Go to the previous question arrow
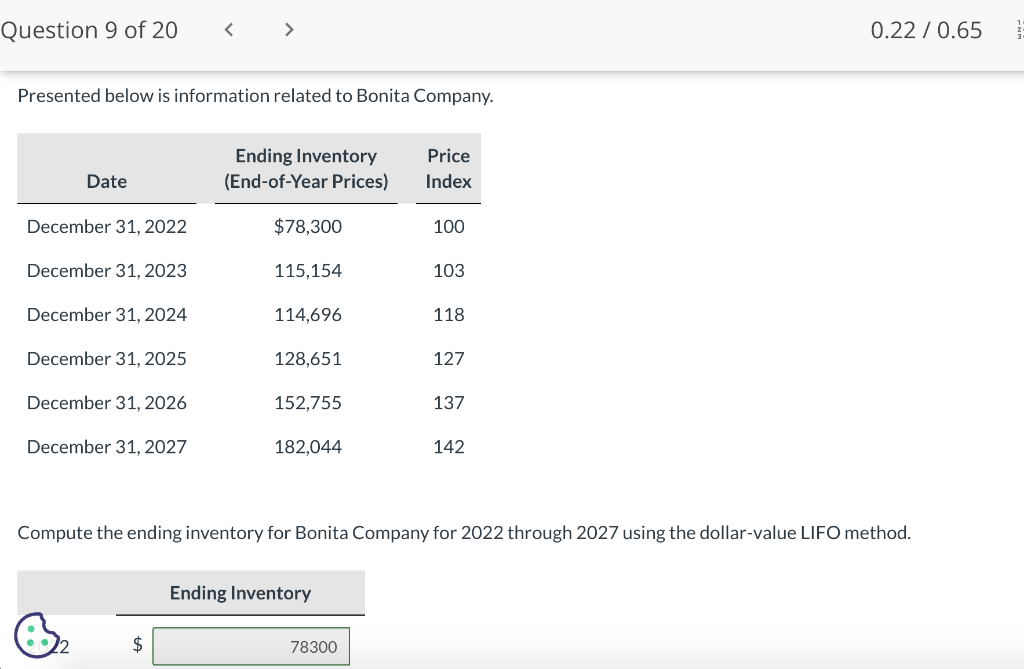The image size is (1024, 669). (228, 30)
